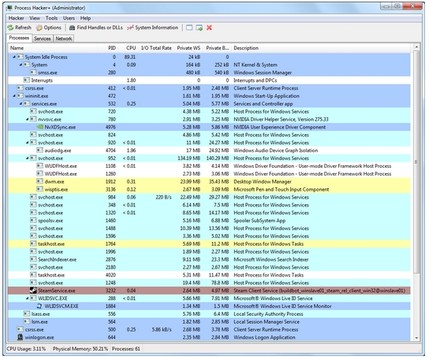Click the winlogon.exe process icon
Screen dimensions: 429x360
[20, 337]
